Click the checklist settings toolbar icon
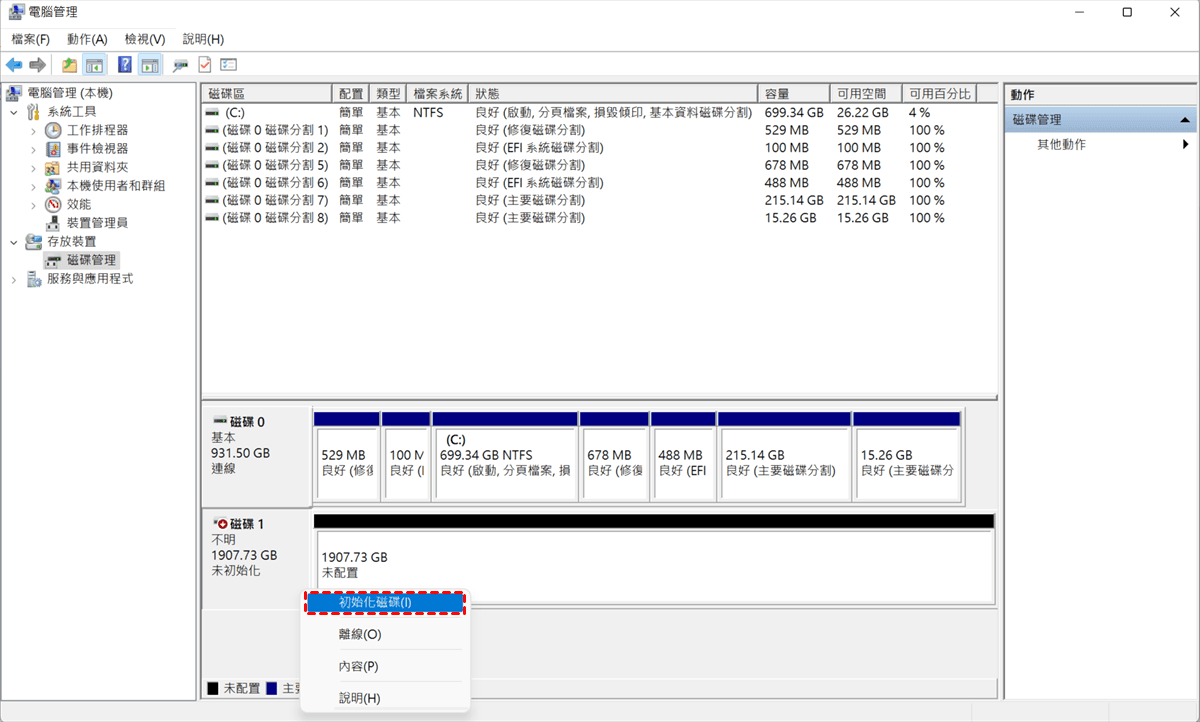This screenshot has width=1200, height=722. [228, 65]
